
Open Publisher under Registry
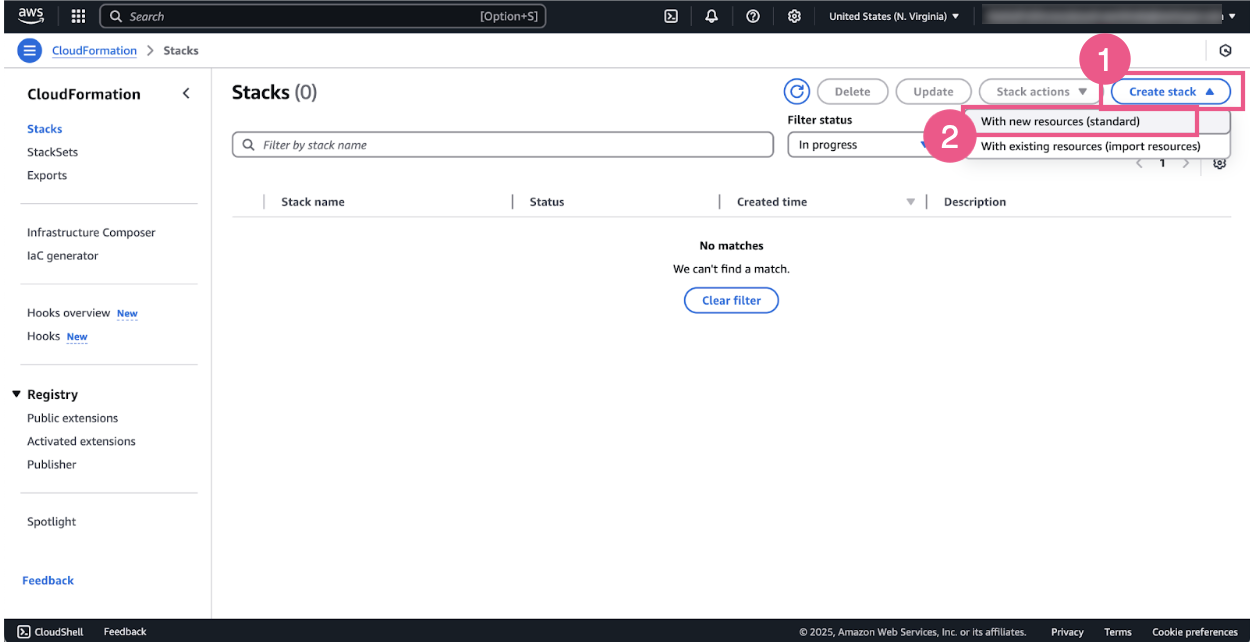click(x=52, y=464)
